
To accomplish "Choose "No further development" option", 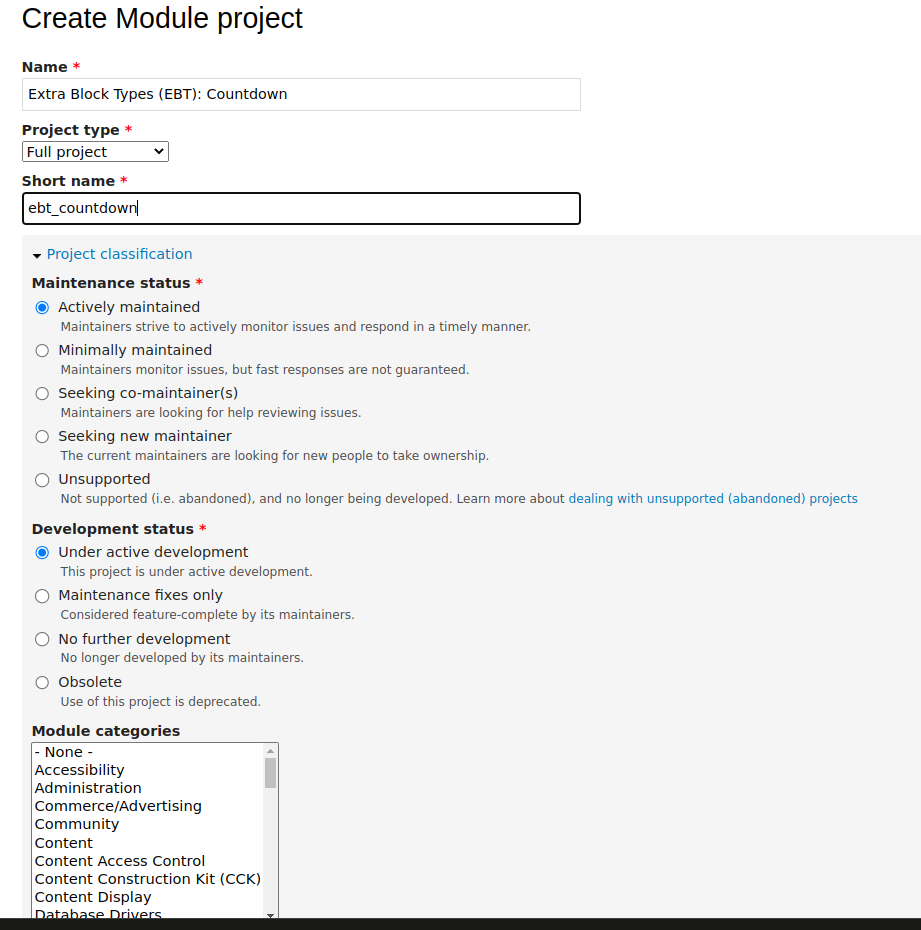I will point(41,638).
